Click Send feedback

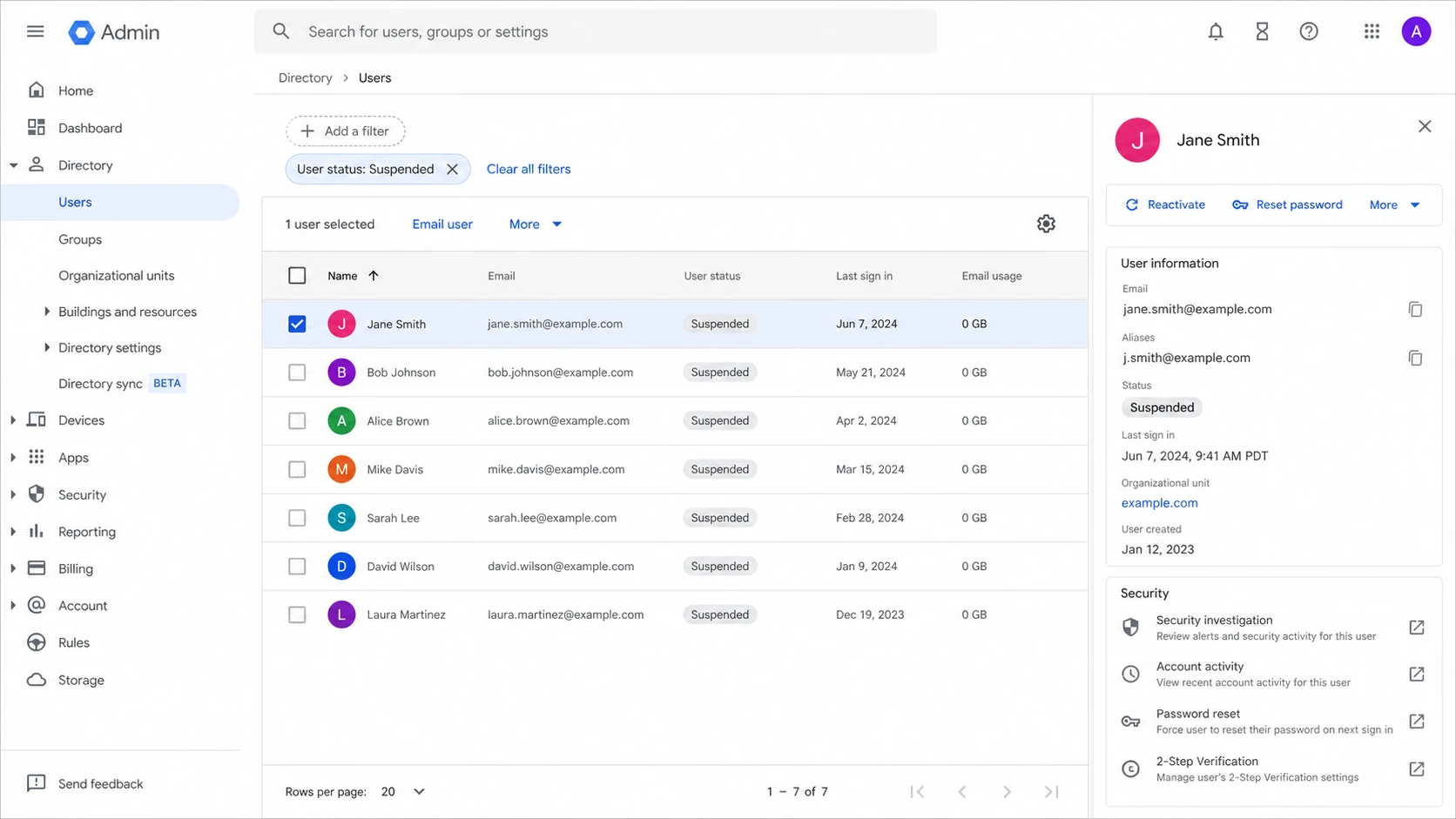click(x=100, y=783)
